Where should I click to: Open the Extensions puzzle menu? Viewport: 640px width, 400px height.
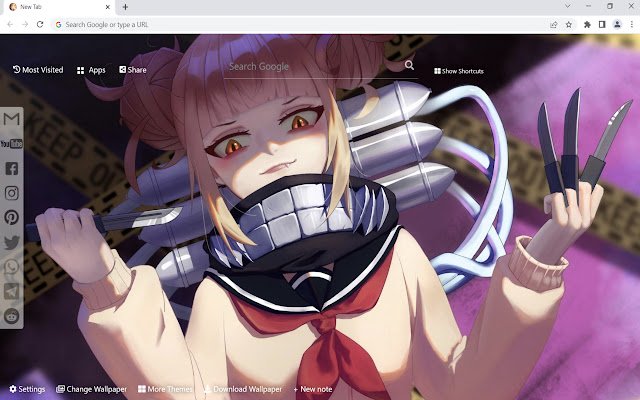click(587, 24)
